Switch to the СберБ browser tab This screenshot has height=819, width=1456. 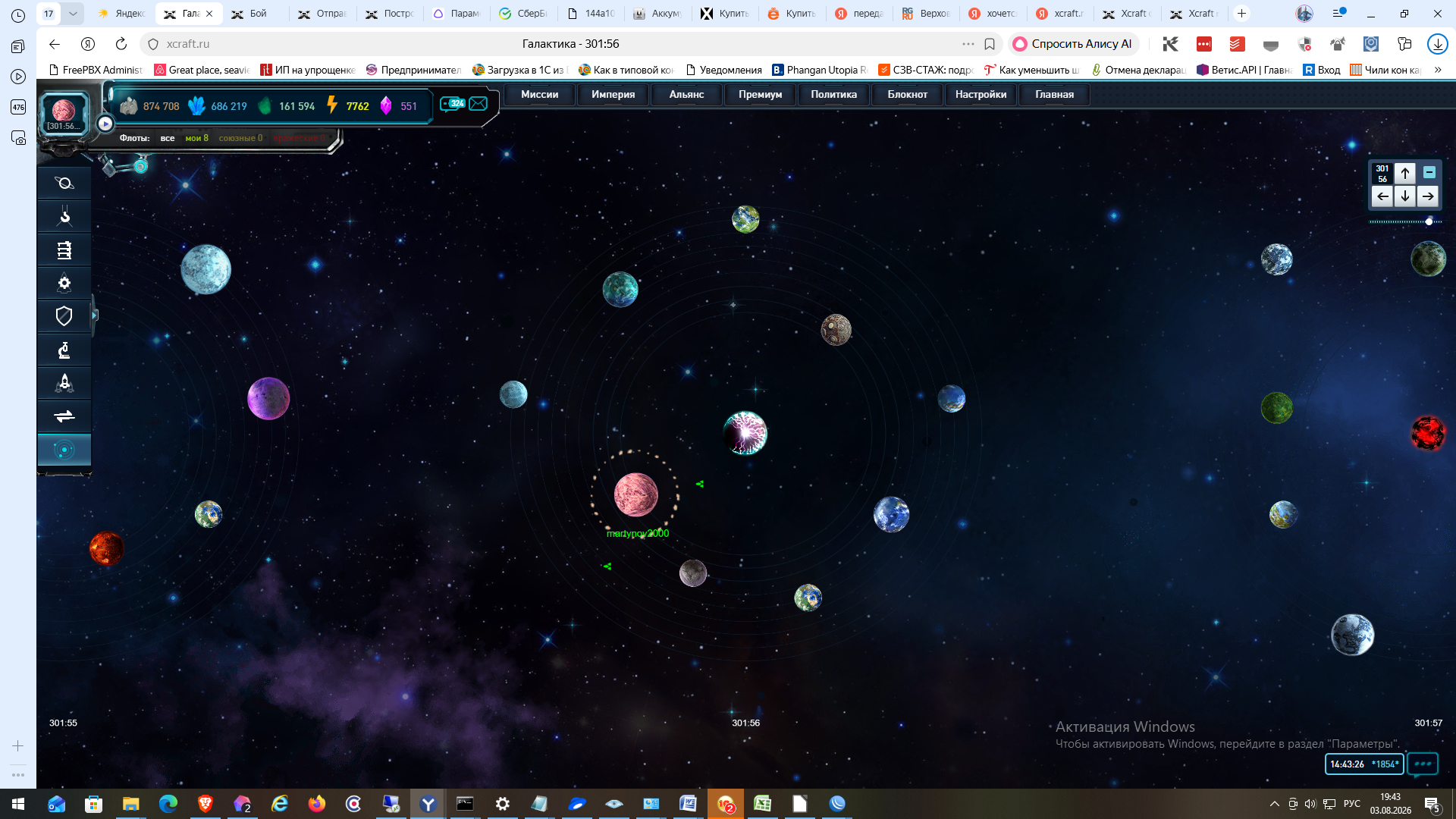(523, 14)
